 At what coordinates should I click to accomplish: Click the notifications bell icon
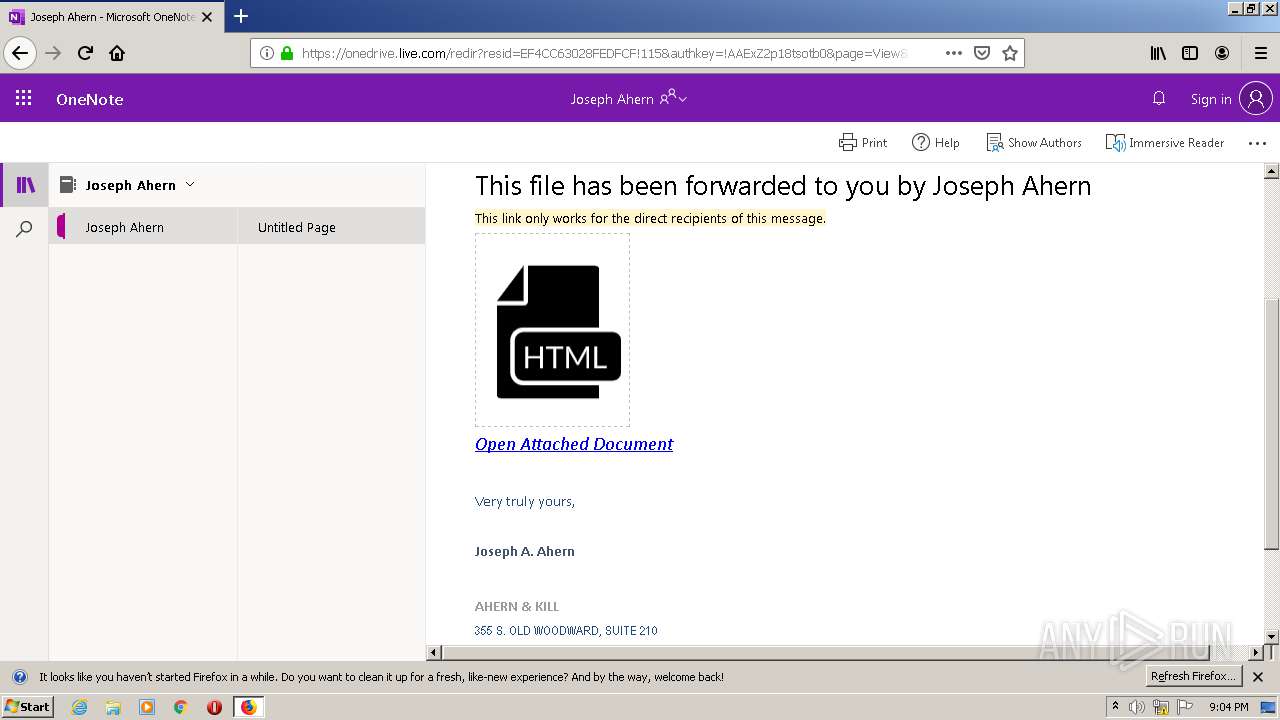point(1159,98)
